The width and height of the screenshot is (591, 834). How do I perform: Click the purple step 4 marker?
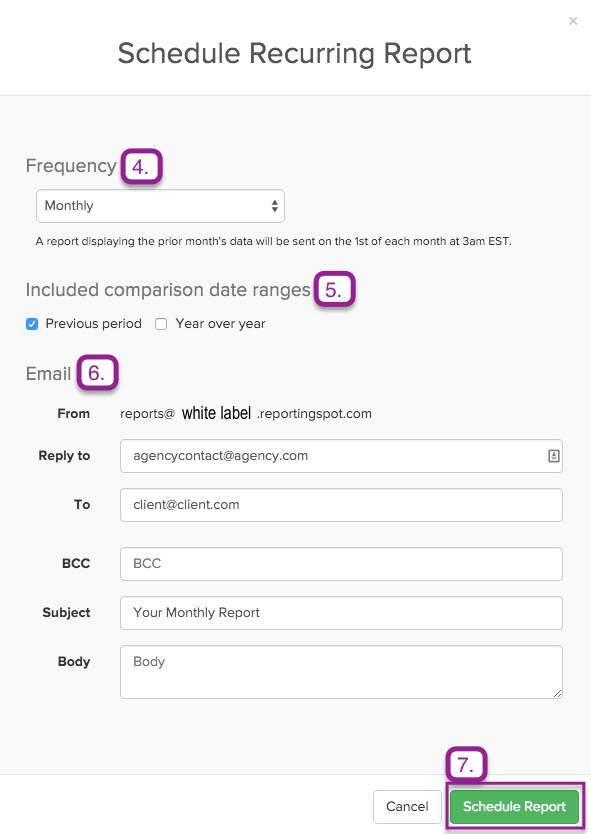point(141,166)
